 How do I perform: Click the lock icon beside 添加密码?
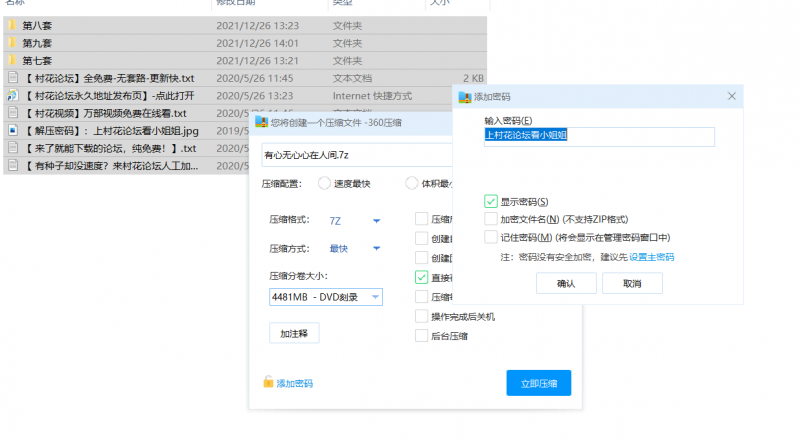(268, 383)
